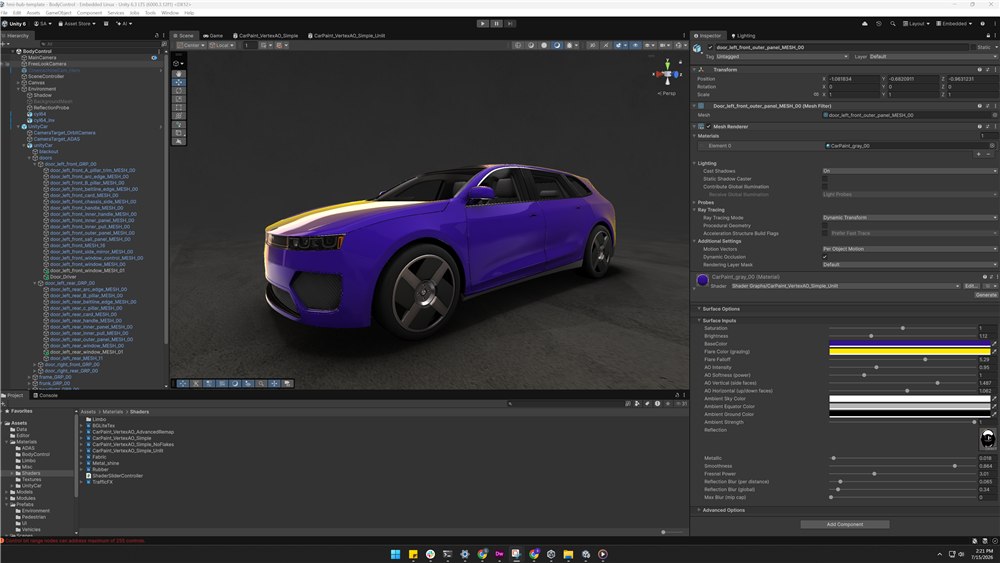The image size is (1000, 563).
Task: Open the Layer dropdown showing Default
Action: [932, 56]
